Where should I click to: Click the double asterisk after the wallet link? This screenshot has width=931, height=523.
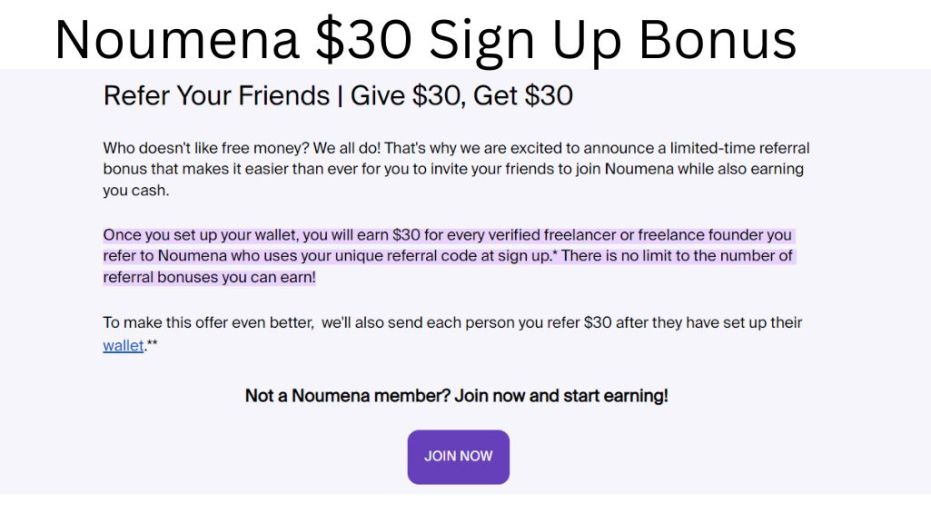(x=151, y=345)
